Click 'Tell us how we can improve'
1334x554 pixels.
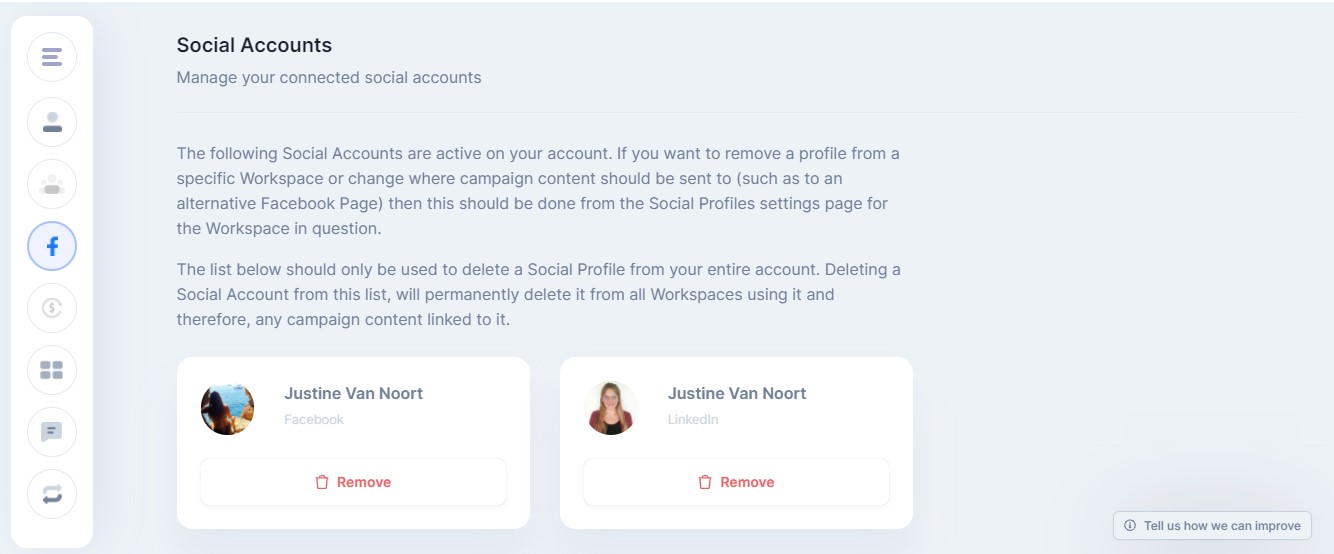click(1222, 525)
